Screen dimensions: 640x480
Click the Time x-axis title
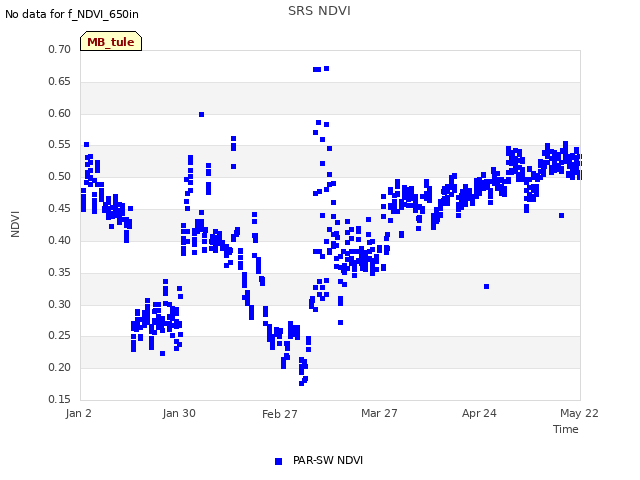(x=566, y=429)
